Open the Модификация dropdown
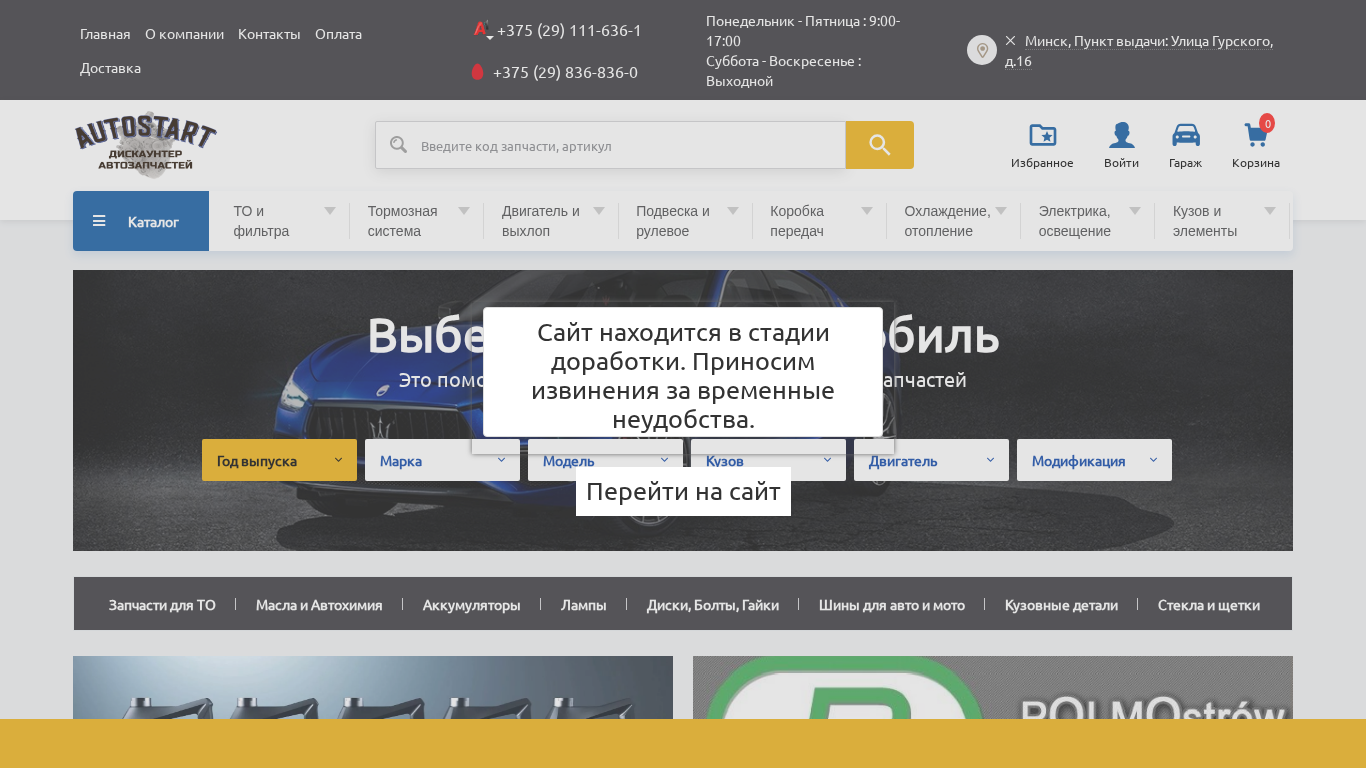Viewport: 1366px width, 768px height. pos(1094,460)
